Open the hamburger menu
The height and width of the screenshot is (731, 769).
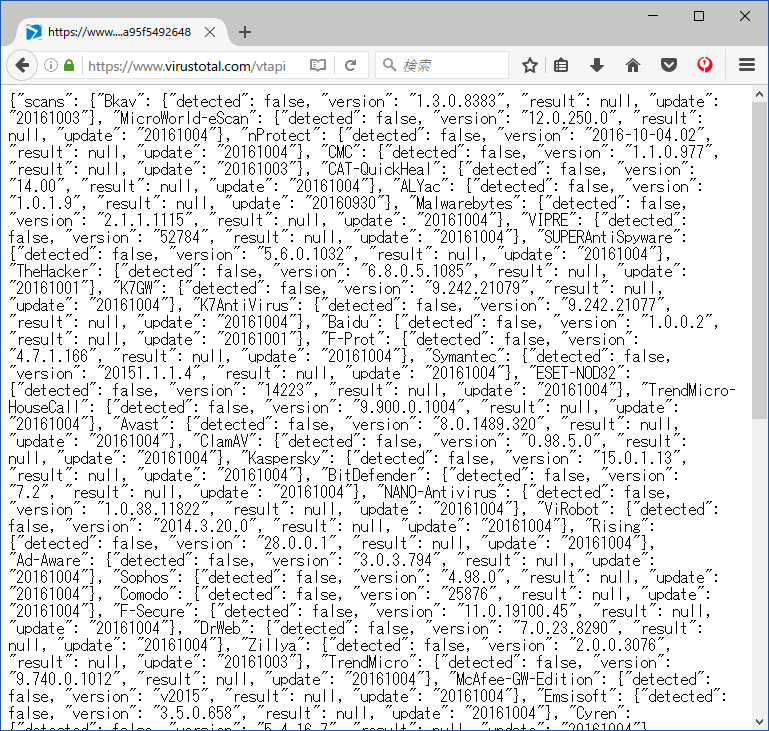746,65
